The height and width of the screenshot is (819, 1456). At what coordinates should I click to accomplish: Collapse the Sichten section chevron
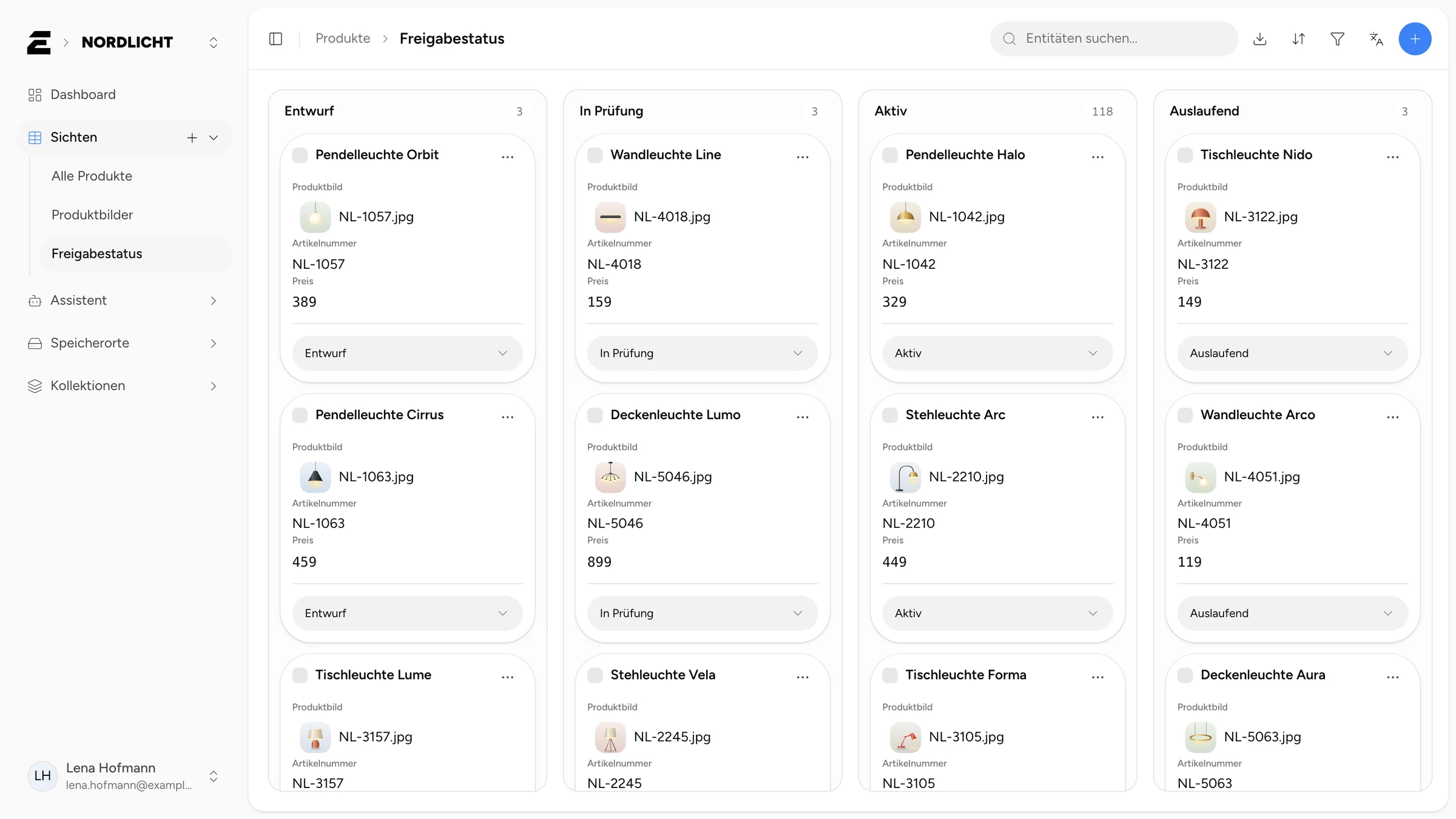214,138
